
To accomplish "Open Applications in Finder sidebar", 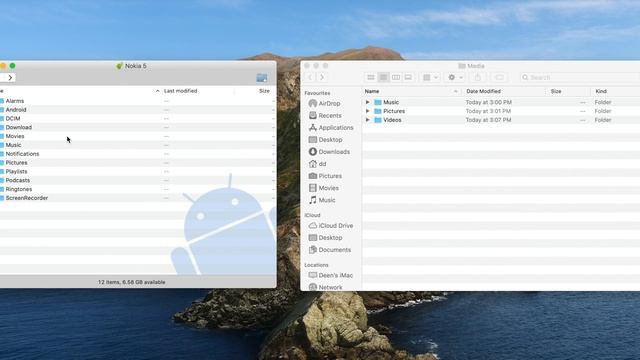I will pyautogui.click(x=331, y=128).
